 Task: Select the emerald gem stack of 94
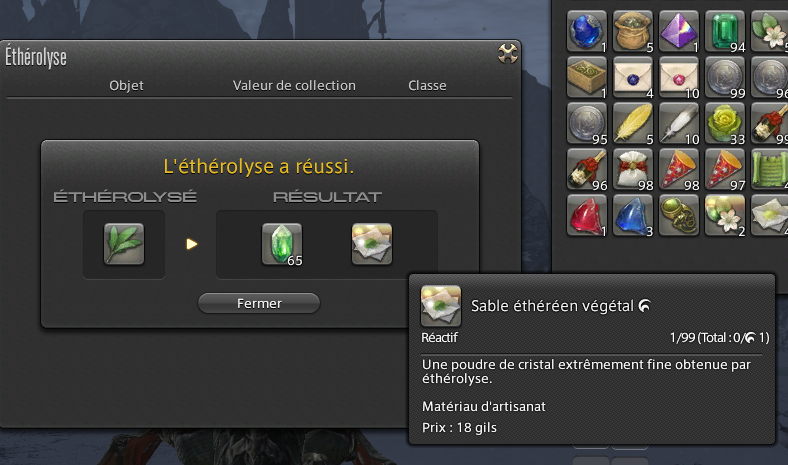(x=725, y=31)
